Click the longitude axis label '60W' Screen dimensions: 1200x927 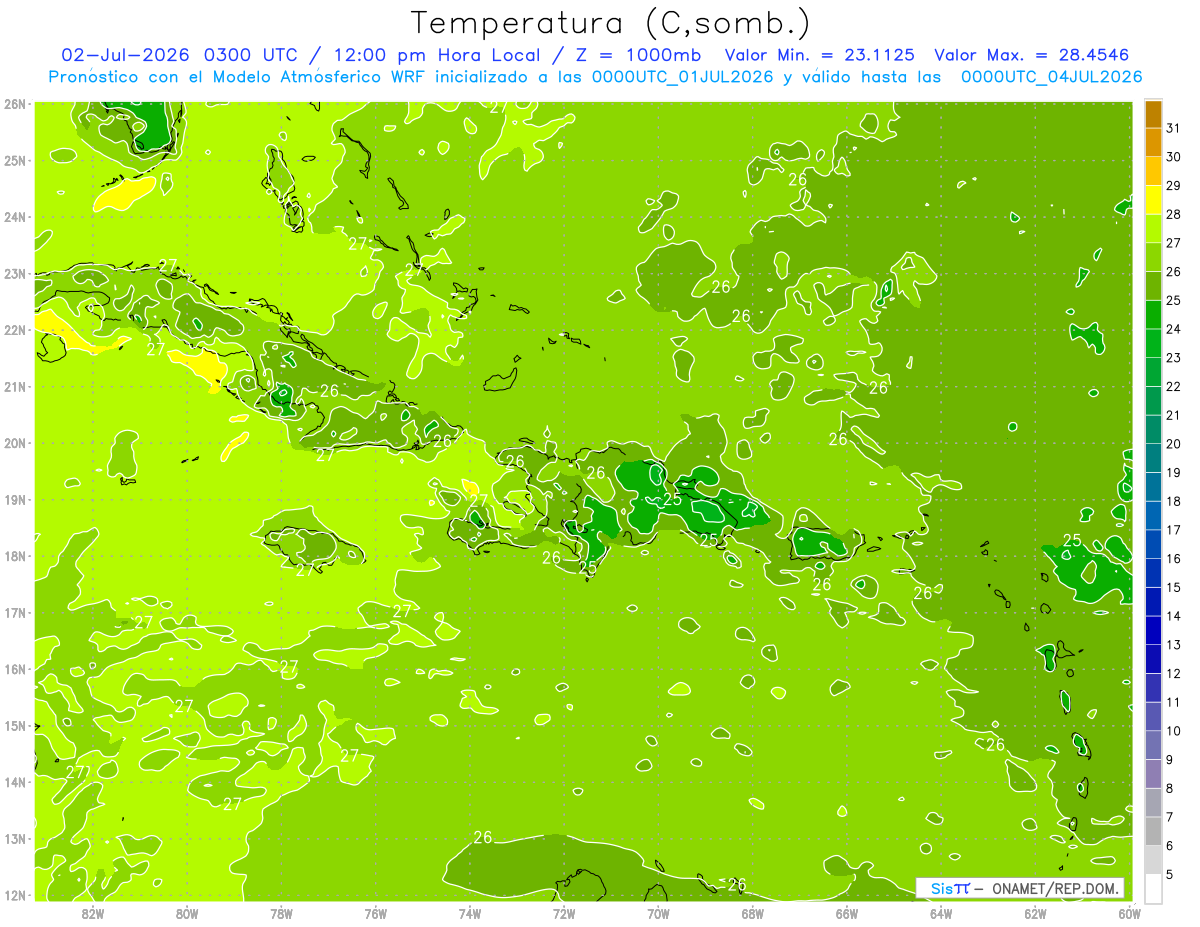coord(1130,913)
